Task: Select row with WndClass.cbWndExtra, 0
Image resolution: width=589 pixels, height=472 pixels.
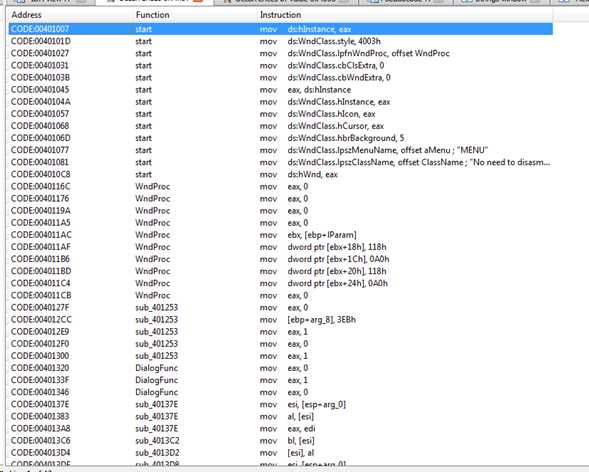Action: [280, 77]
